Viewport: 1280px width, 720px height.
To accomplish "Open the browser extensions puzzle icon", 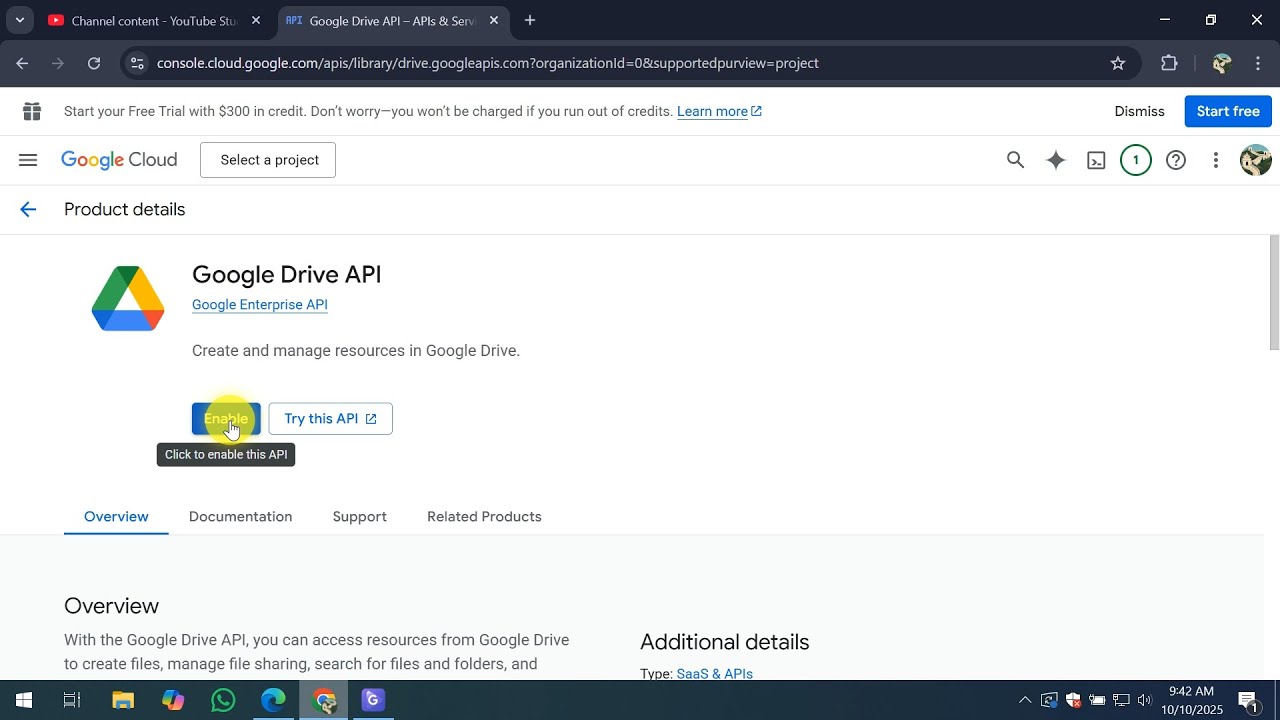I will click(x=1169, y=63).
